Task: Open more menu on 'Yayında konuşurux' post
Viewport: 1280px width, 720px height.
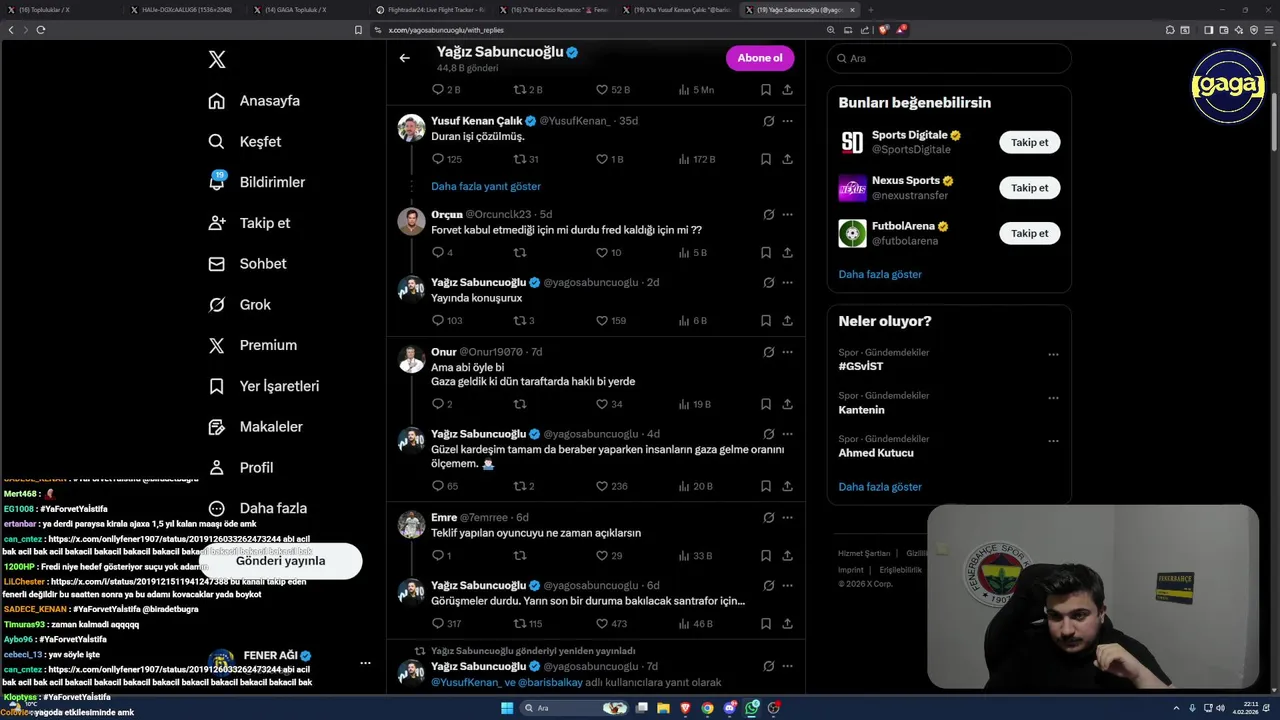Action: point(788,283)
